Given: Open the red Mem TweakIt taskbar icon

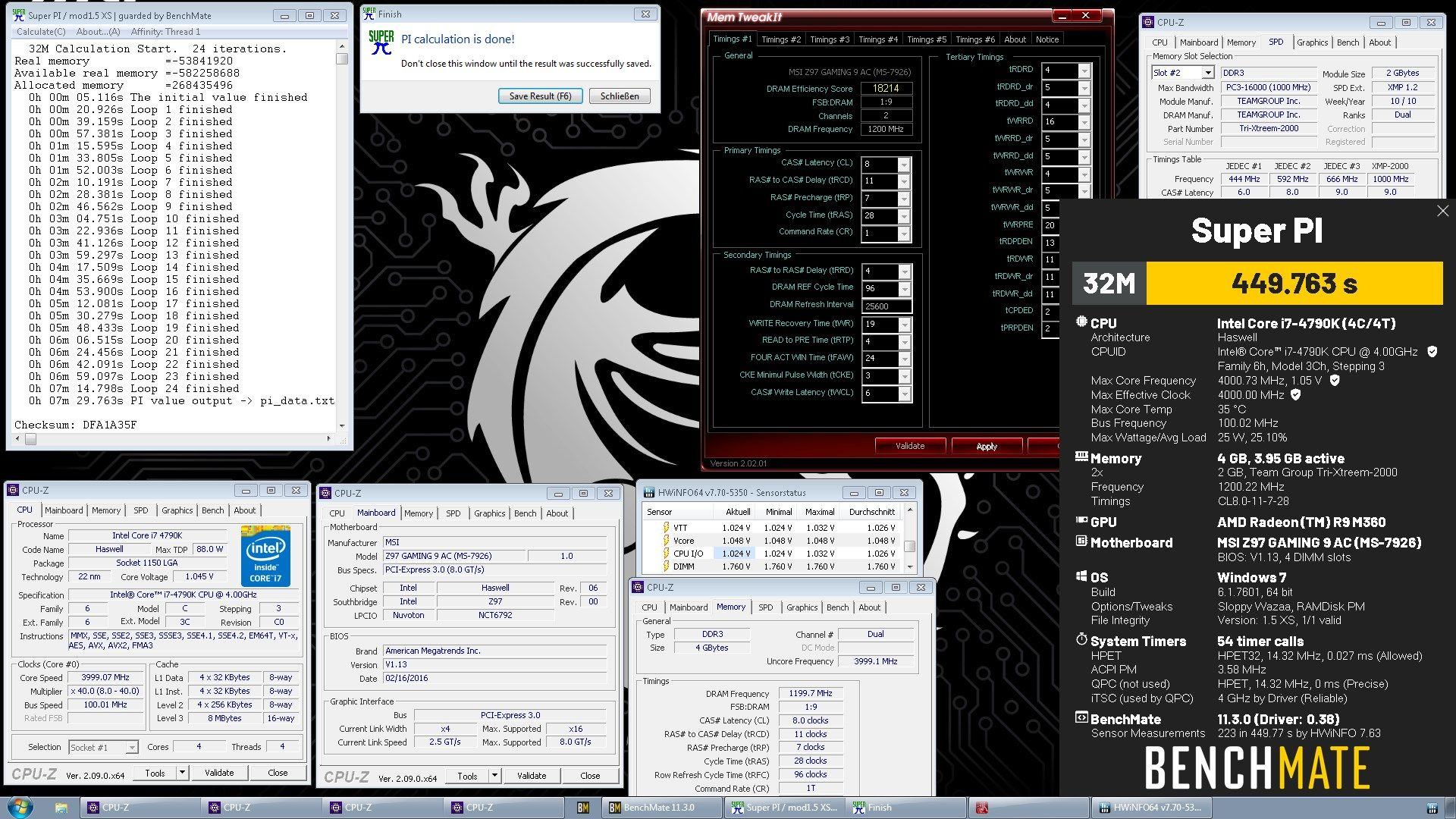Looking at the screenshot, I should [x=983, y=808].
